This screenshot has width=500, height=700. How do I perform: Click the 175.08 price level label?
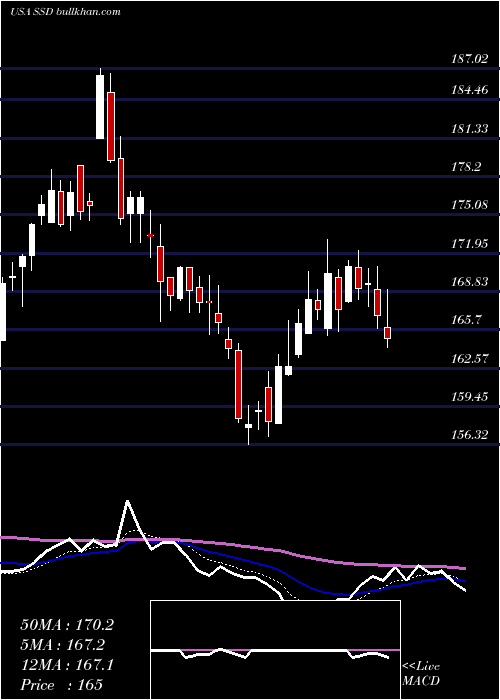(x=470, y=205)
